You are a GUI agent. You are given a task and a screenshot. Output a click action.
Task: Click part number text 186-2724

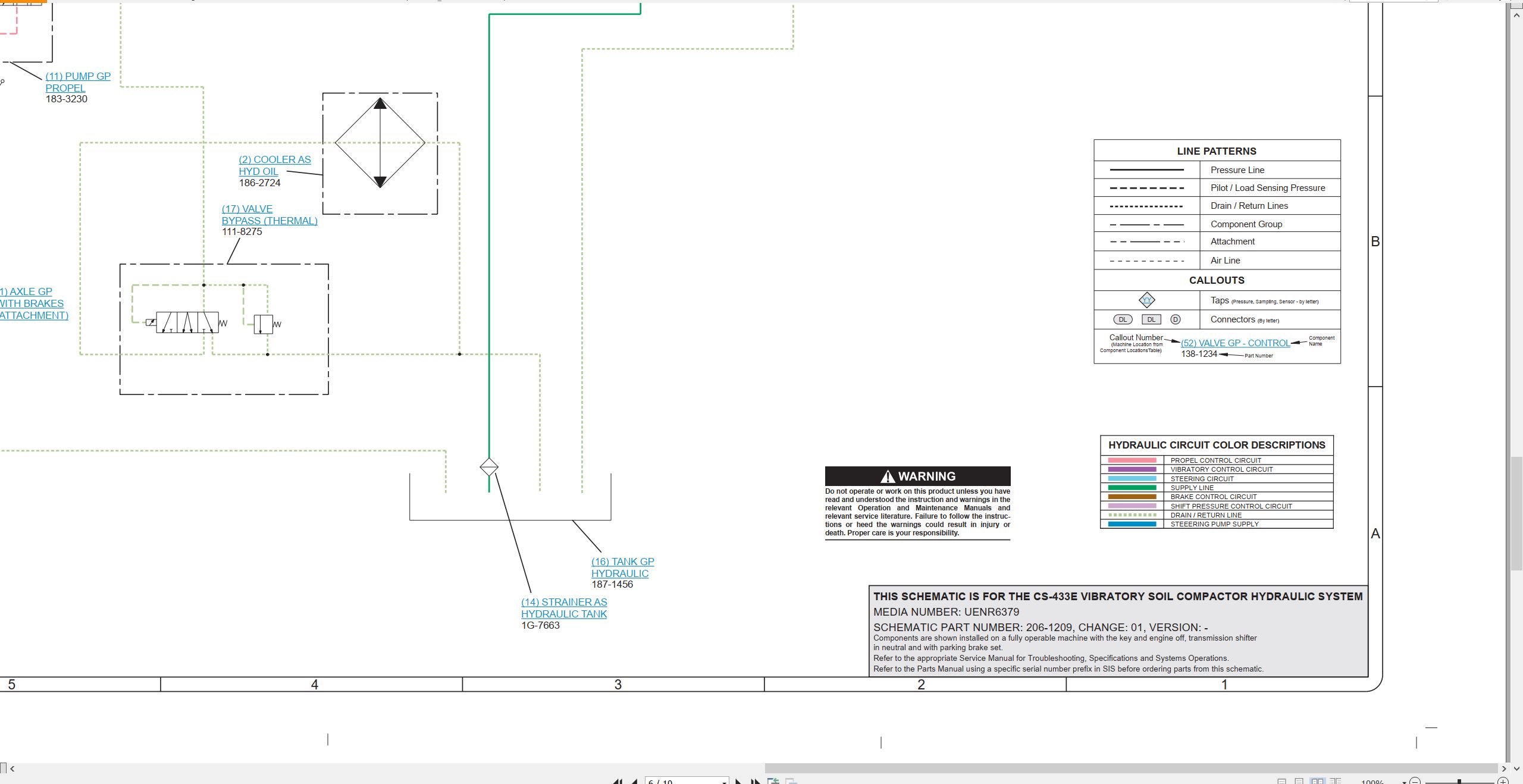coord(259,183)
